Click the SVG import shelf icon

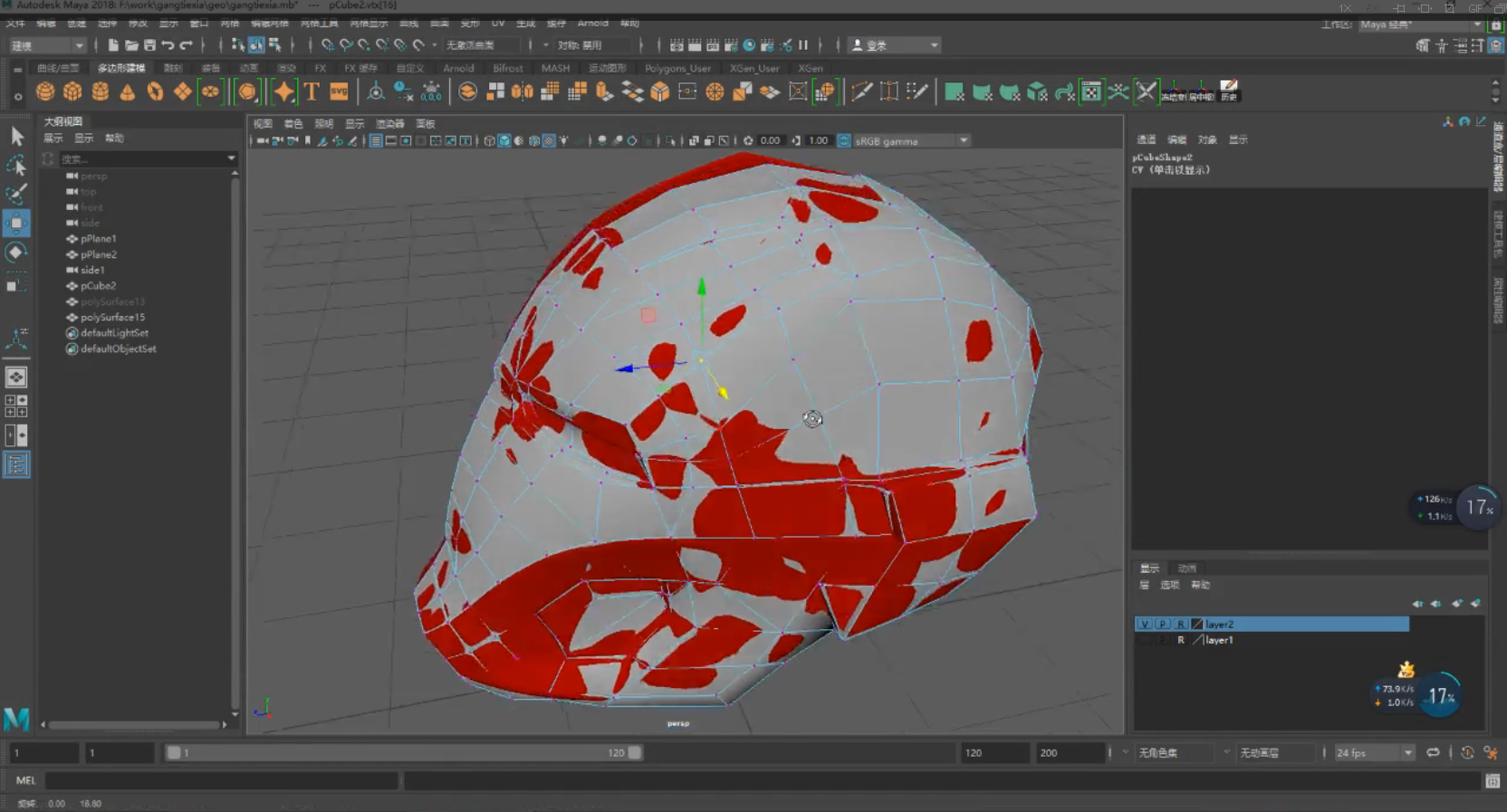coord(339,91)
